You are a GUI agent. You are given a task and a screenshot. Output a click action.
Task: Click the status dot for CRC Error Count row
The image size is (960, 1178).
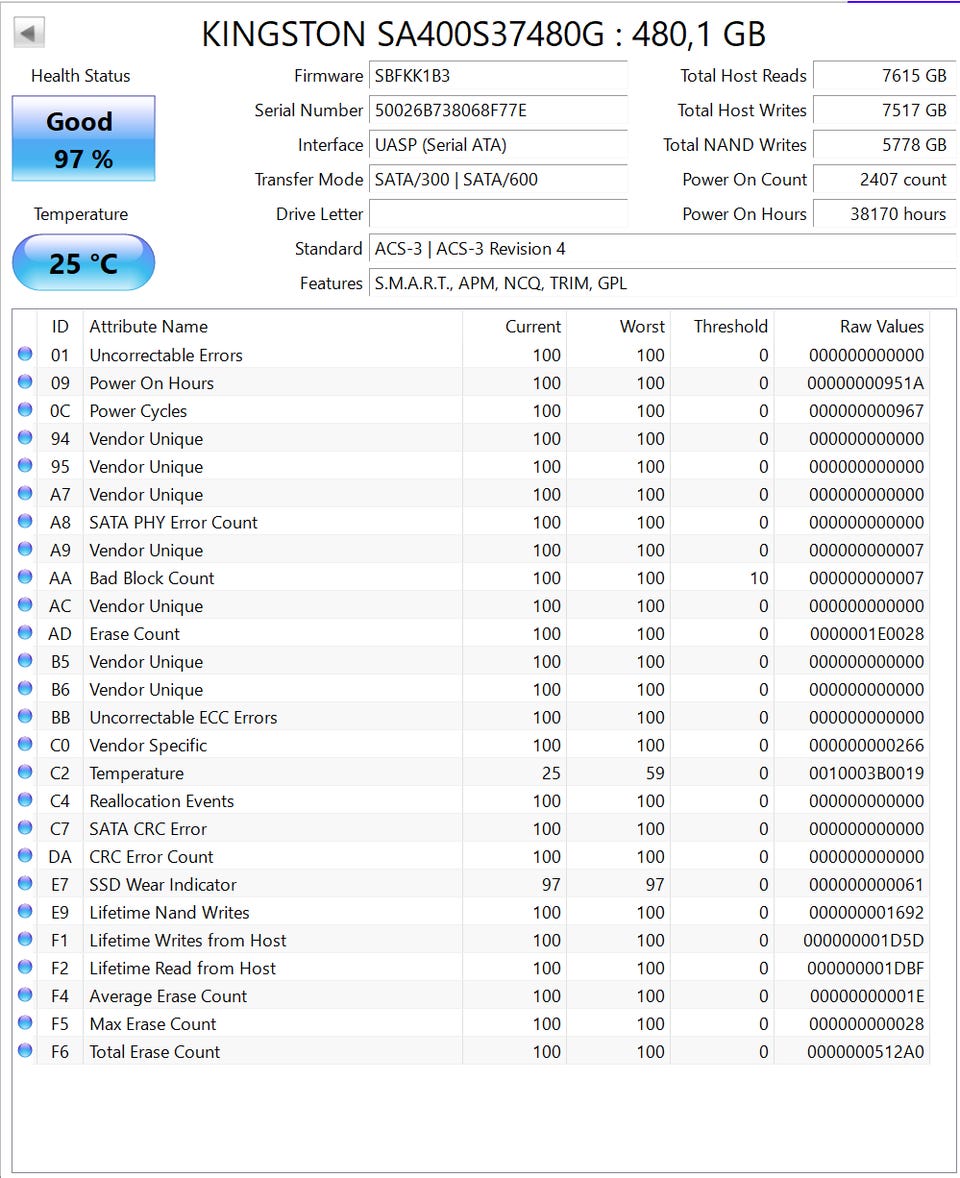[x=25, y=855]
